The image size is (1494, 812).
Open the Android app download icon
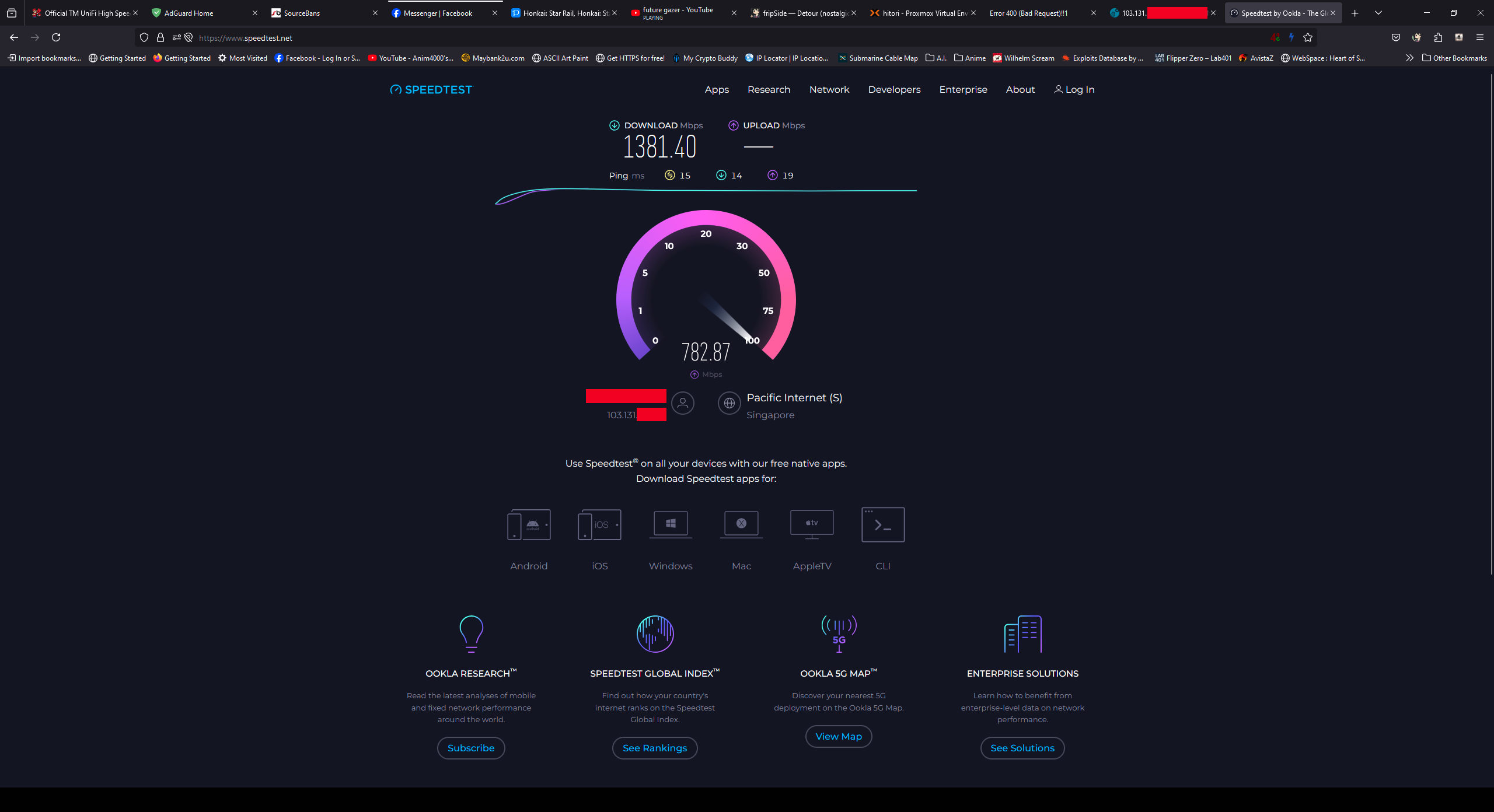[529, 524]
